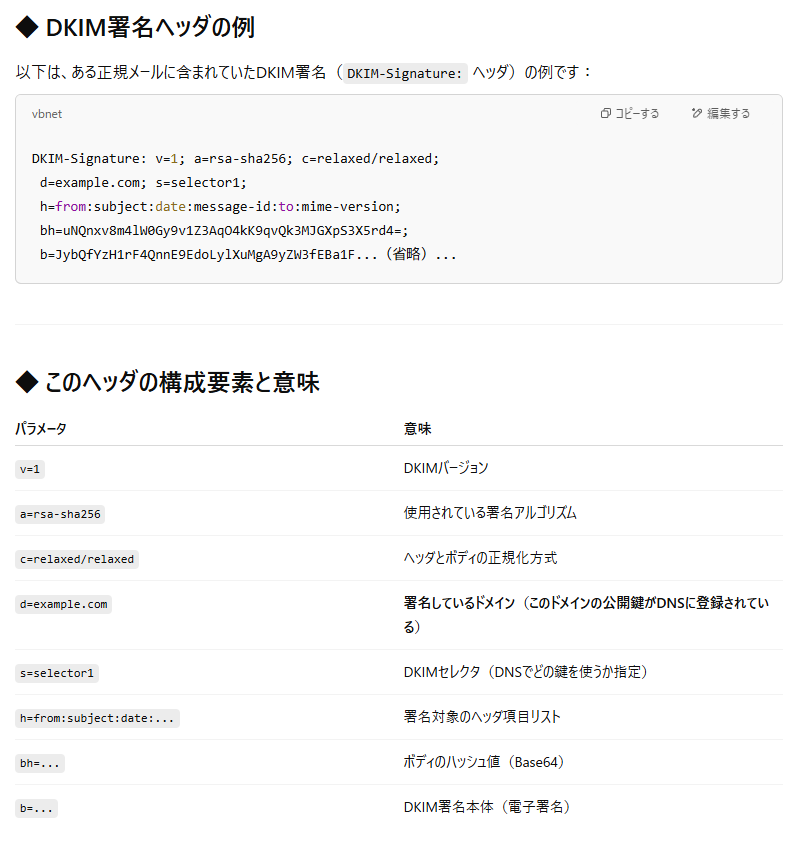Click the コピーする button label
The width and height of the screenshot is (798, 842).
point(637,113)
